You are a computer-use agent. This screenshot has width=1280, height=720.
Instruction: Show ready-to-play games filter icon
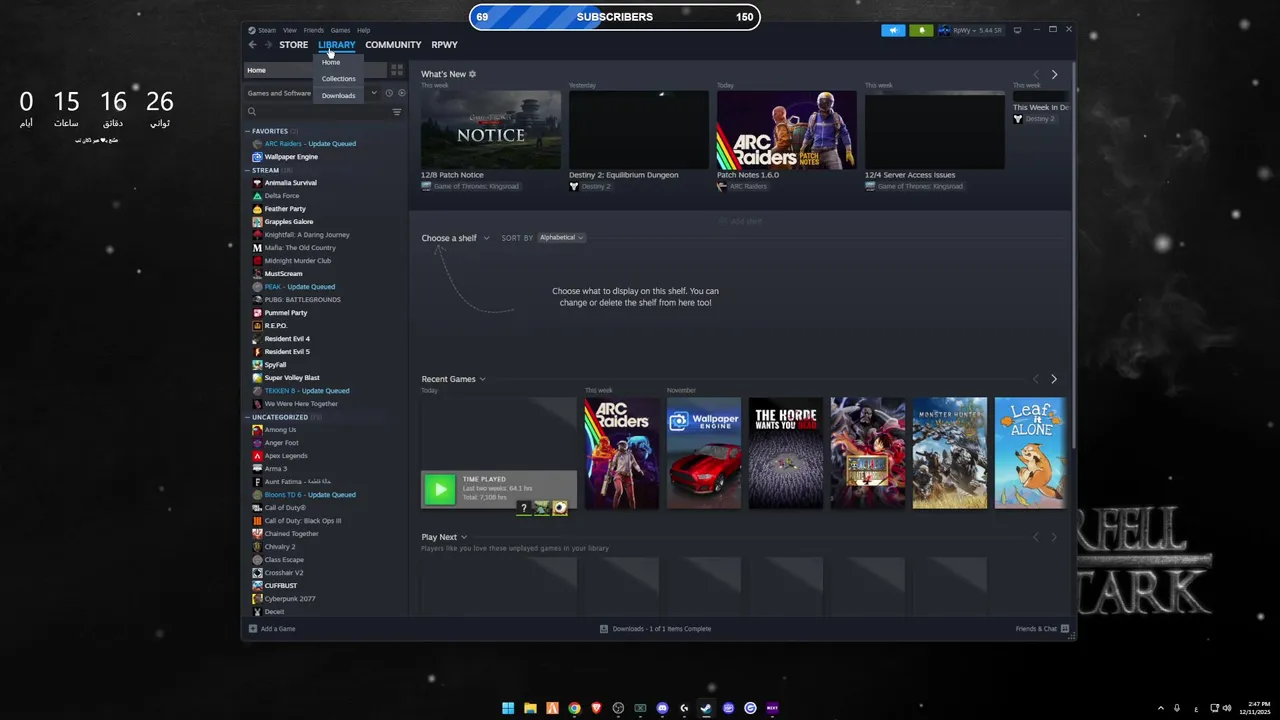tap(402, 93)
